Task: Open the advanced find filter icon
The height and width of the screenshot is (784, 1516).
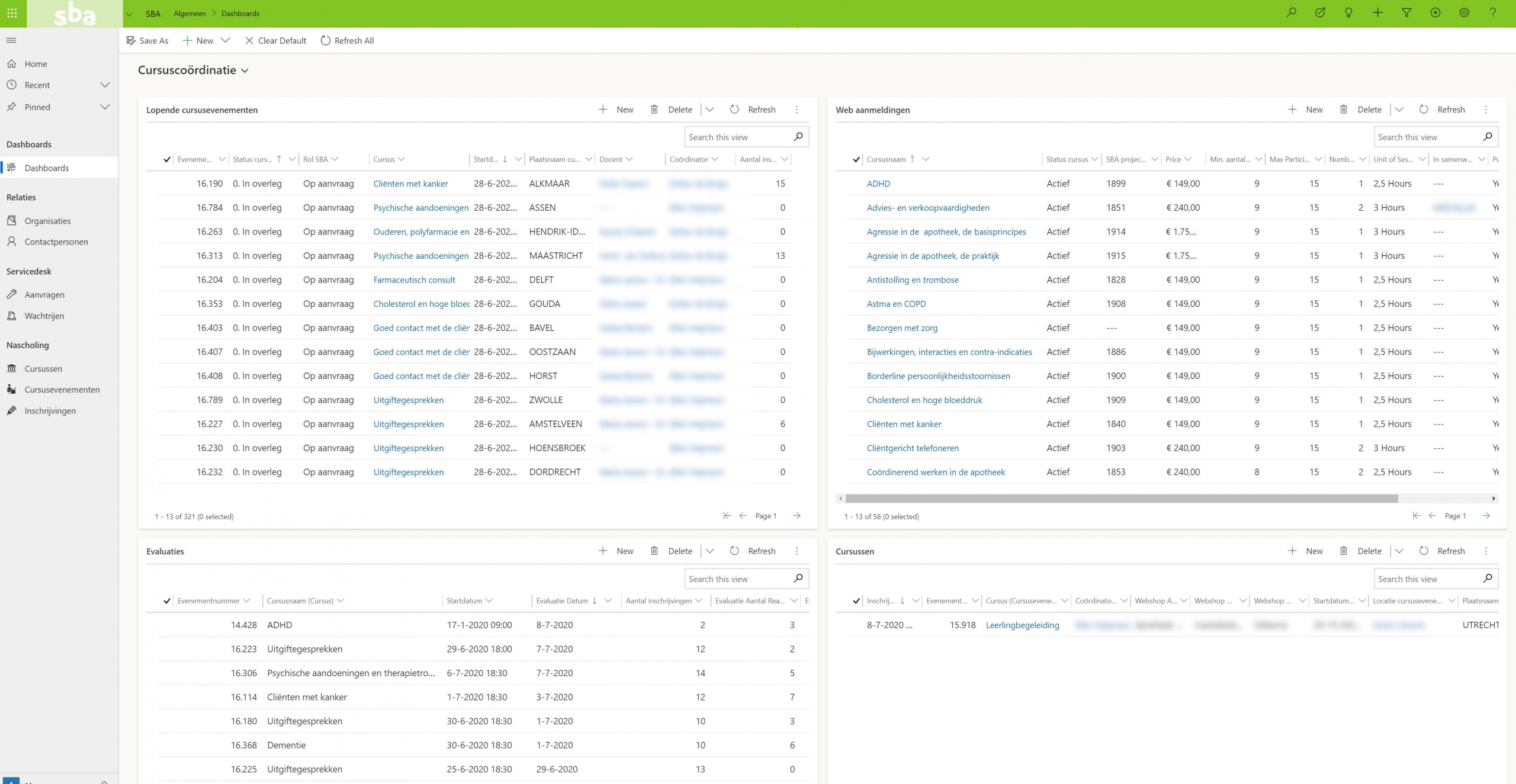Action: pyautogui.click(x=1406, y=12)
